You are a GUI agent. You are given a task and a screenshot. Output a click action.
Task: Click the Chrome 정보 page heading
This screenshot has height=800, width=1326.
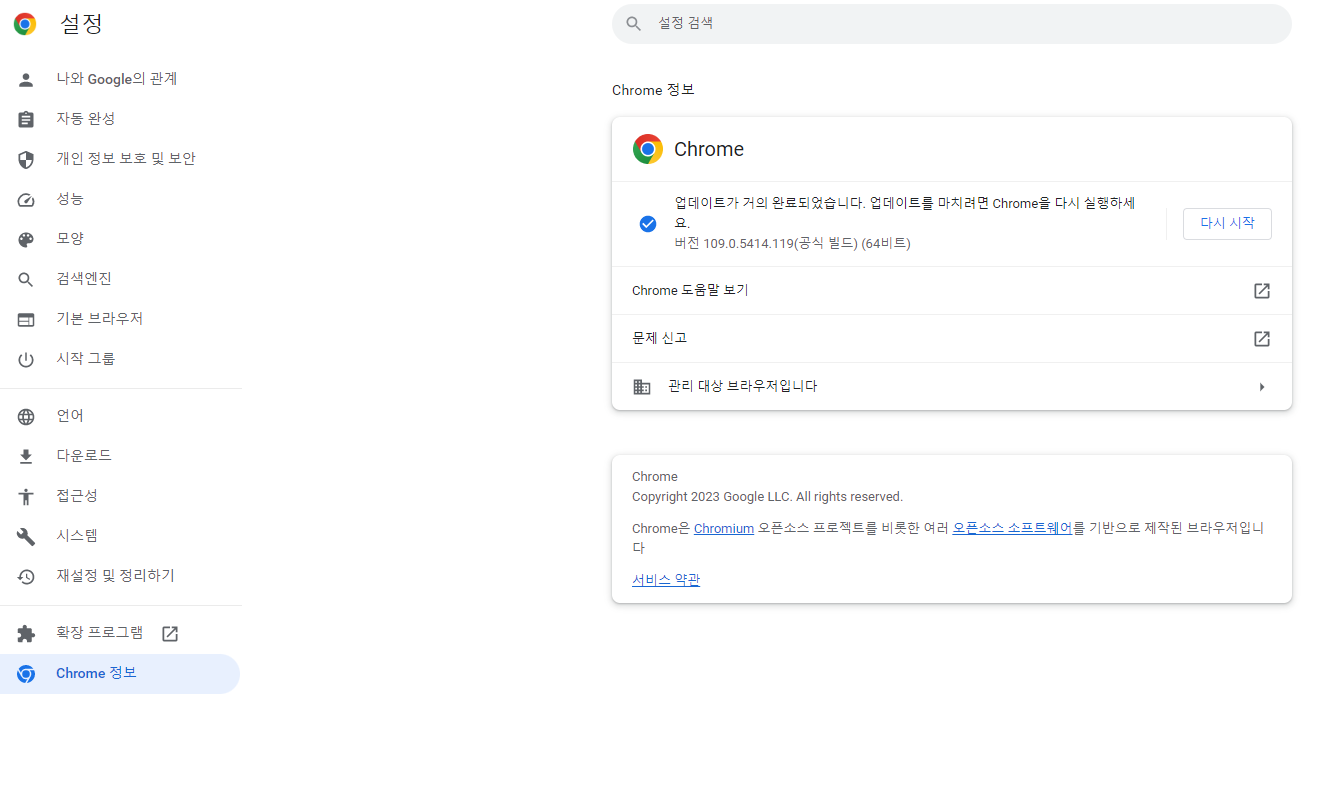(x=653, y=90)
